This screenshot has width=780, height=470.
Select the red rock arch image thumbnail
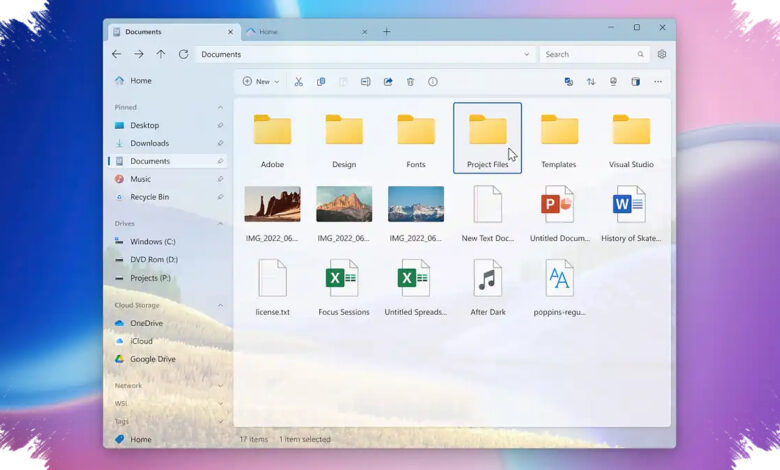[273, 204]
